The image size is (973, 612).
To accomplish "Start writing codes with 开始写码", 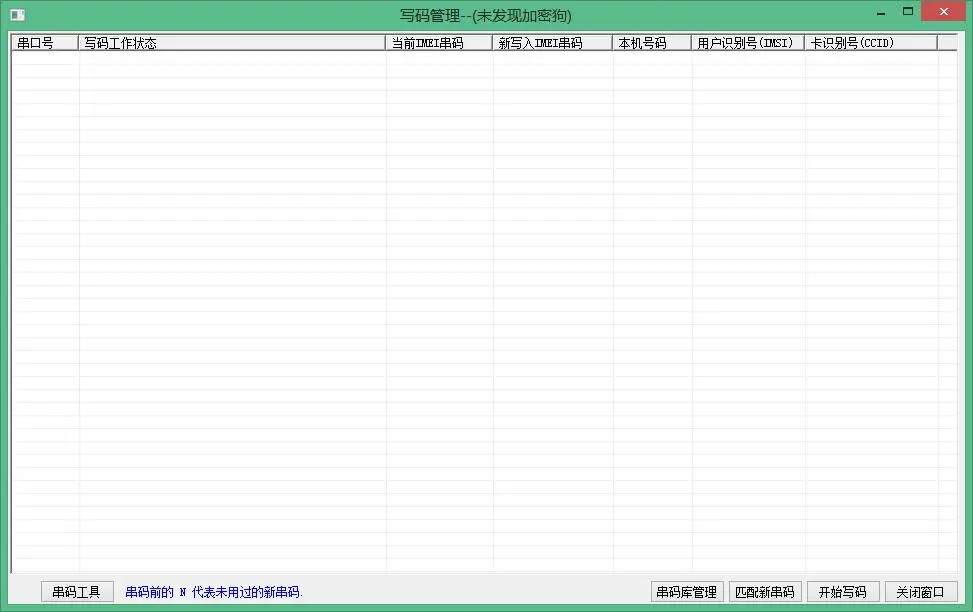I will pyautogui.click(x=843, y=592).
